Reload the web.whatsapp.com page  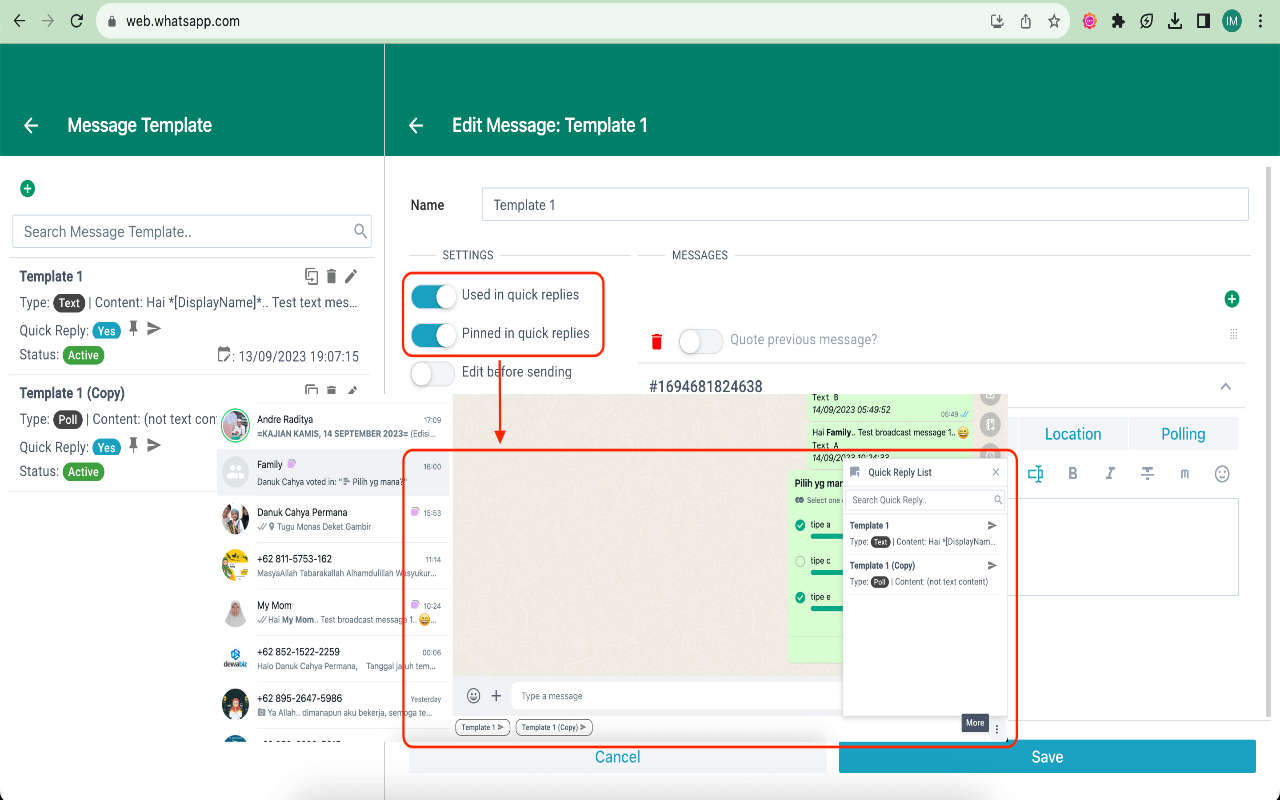(x=77, y=20)
